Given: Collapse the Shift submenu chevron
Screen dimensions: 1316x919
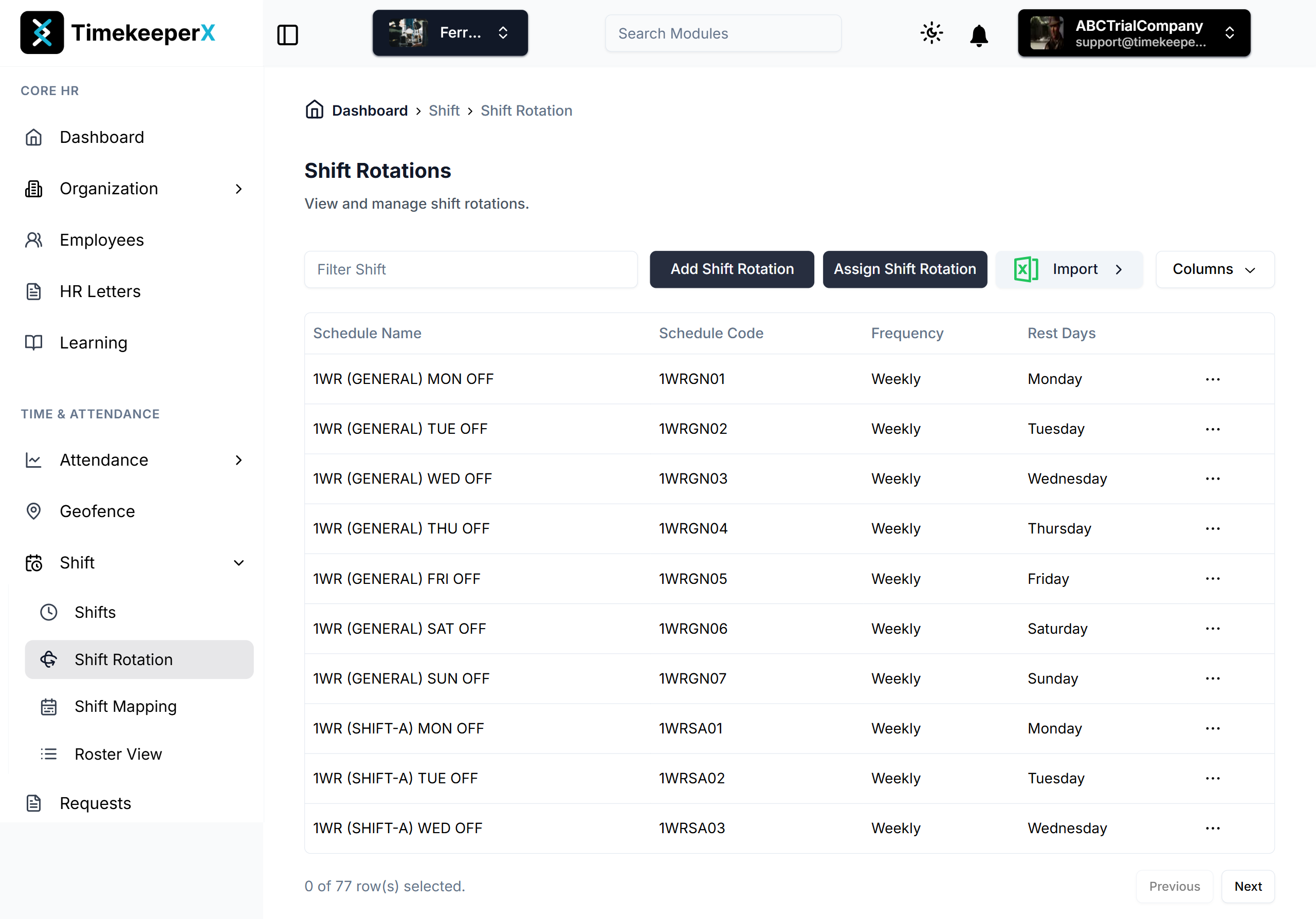Looking at the screenshot, I should [239, 563].
